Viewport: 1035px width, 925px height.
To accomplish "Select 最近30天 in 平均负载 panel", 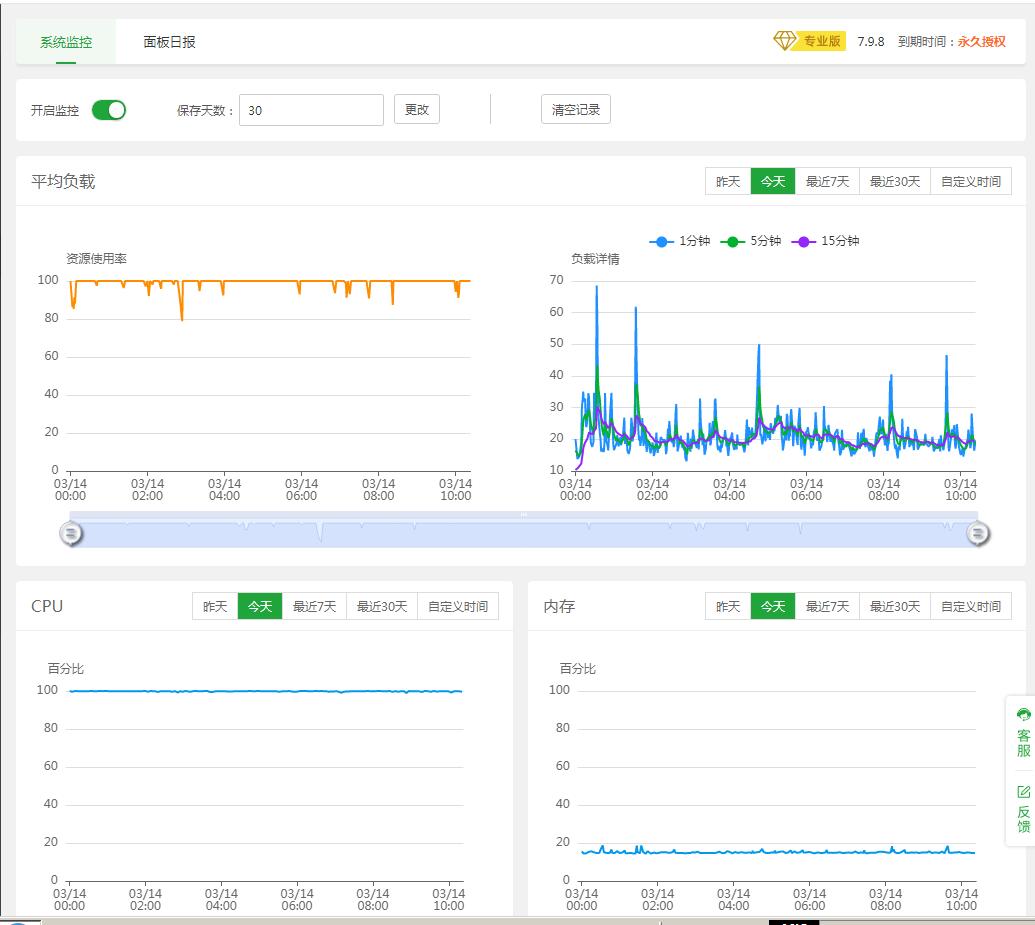I will 894,182.
